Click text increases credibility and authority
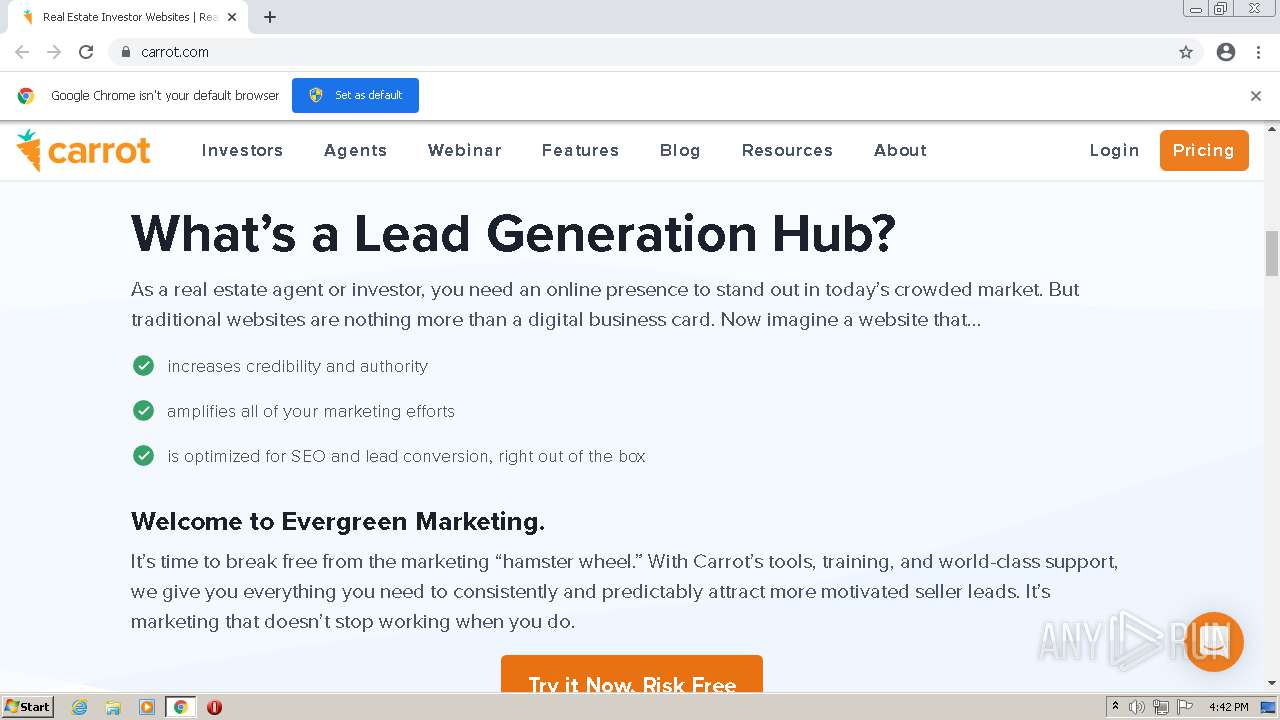 coord(298,366)
